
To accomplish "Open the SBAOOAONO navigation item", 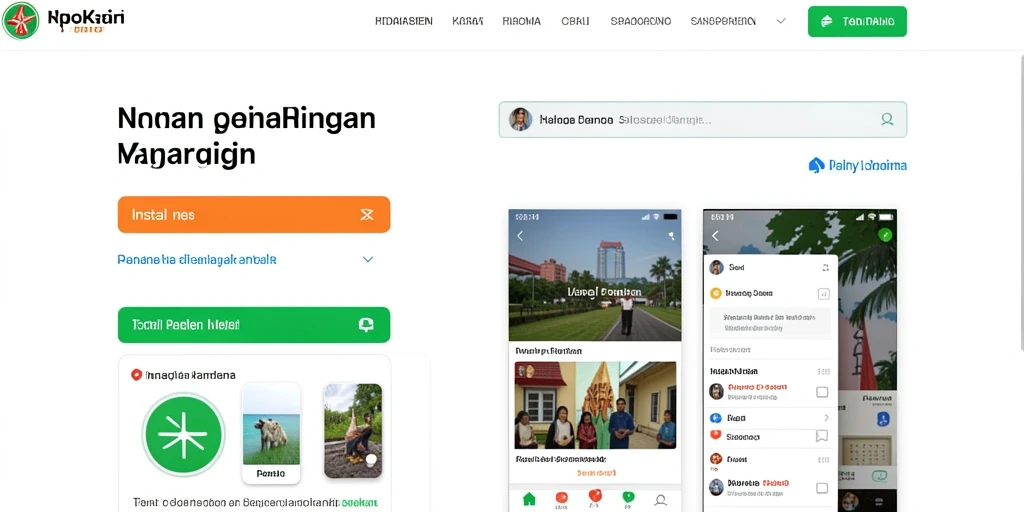I will click(x=641, y=21).
